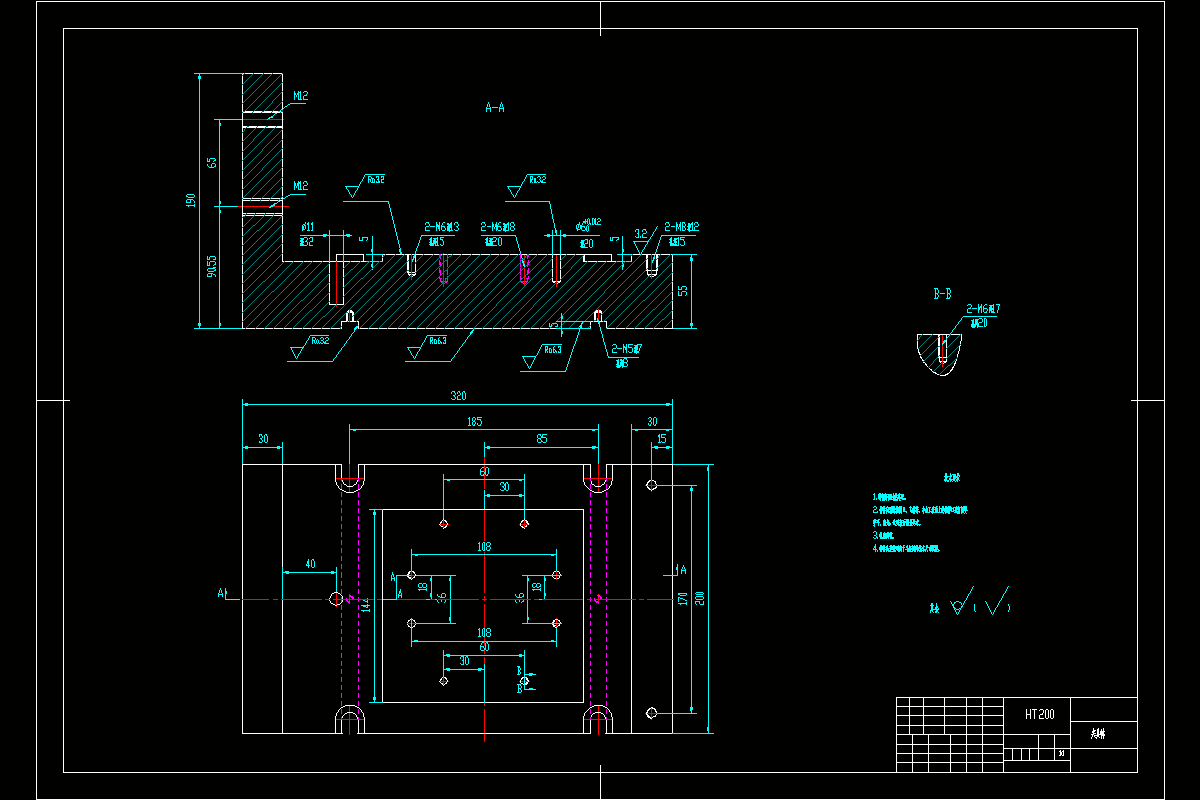Viewport: 1200px width, 800px height.
Task: Click the '3.2' surface roughness value
Action: coord(641,233)
